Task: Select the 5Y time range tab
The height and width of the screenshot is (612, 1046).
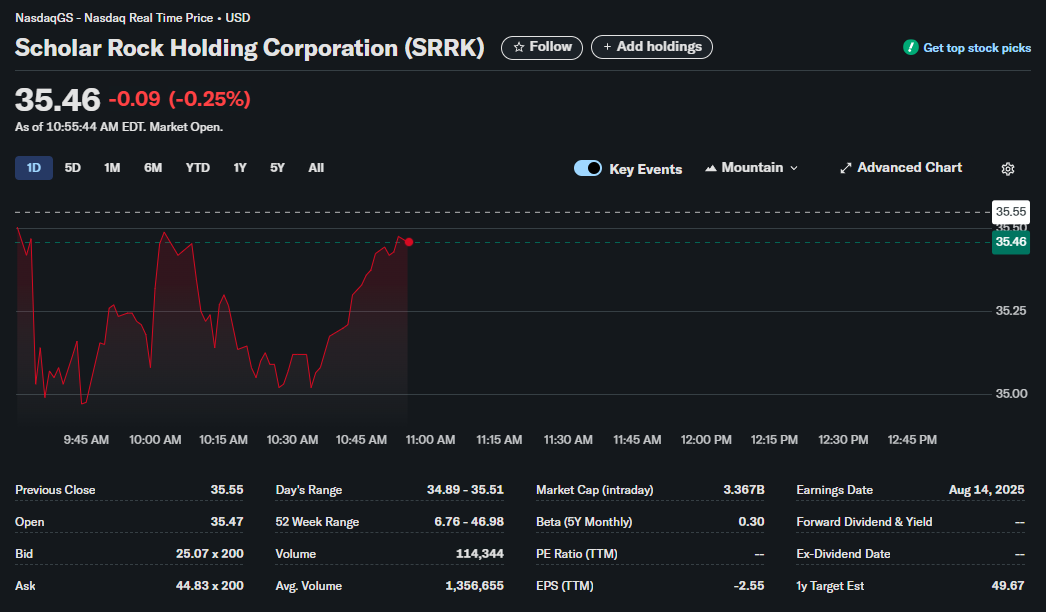Action: 278,168
